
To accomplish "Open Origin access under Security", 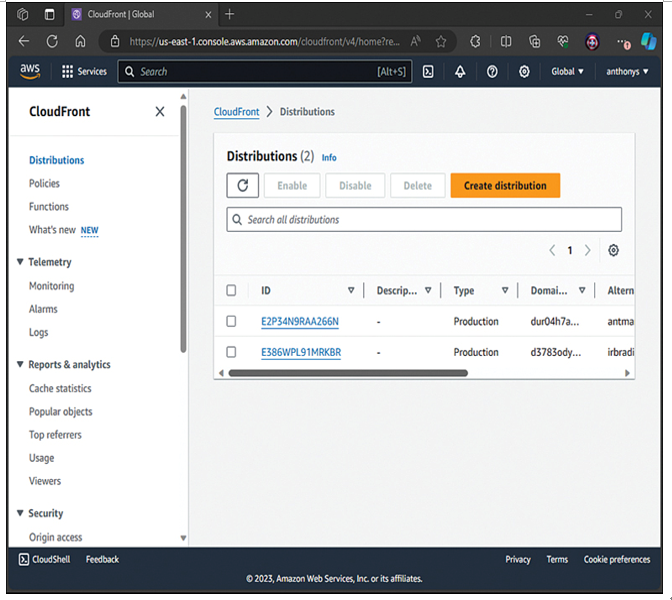I will [55, 537].
